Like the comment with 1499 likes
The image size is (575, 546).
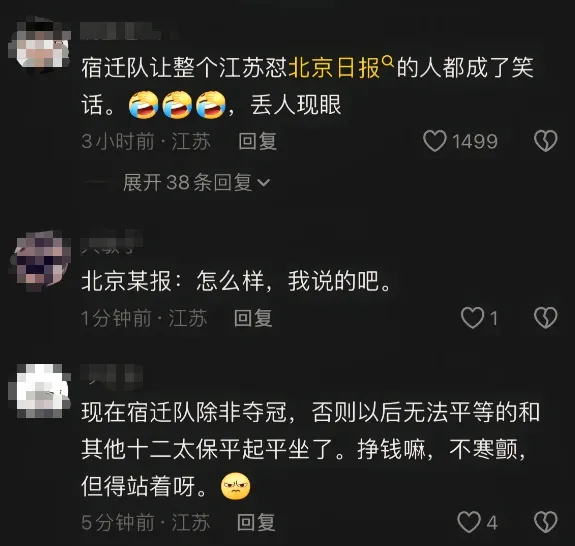pos(435,141)
